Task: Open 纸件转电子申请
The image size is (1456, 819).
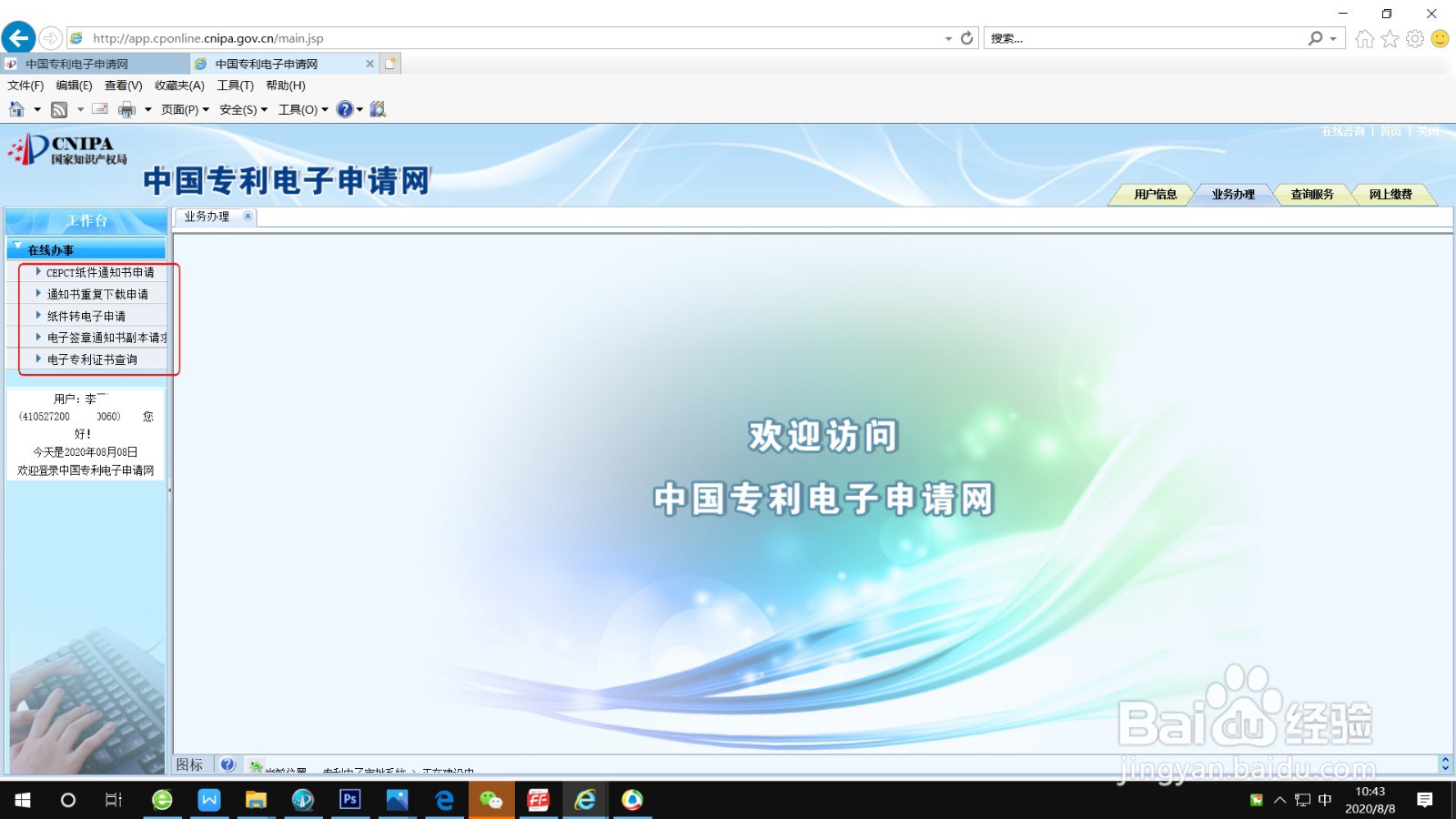Action: [x=86, y=316]
